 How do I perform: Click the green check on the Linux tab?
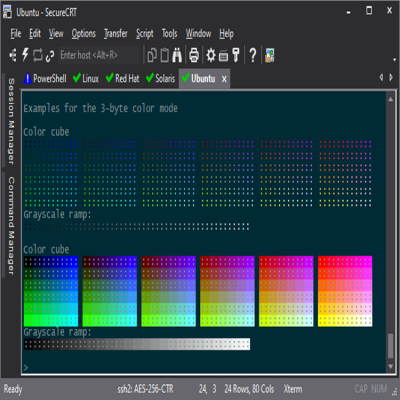coord(77,78)
